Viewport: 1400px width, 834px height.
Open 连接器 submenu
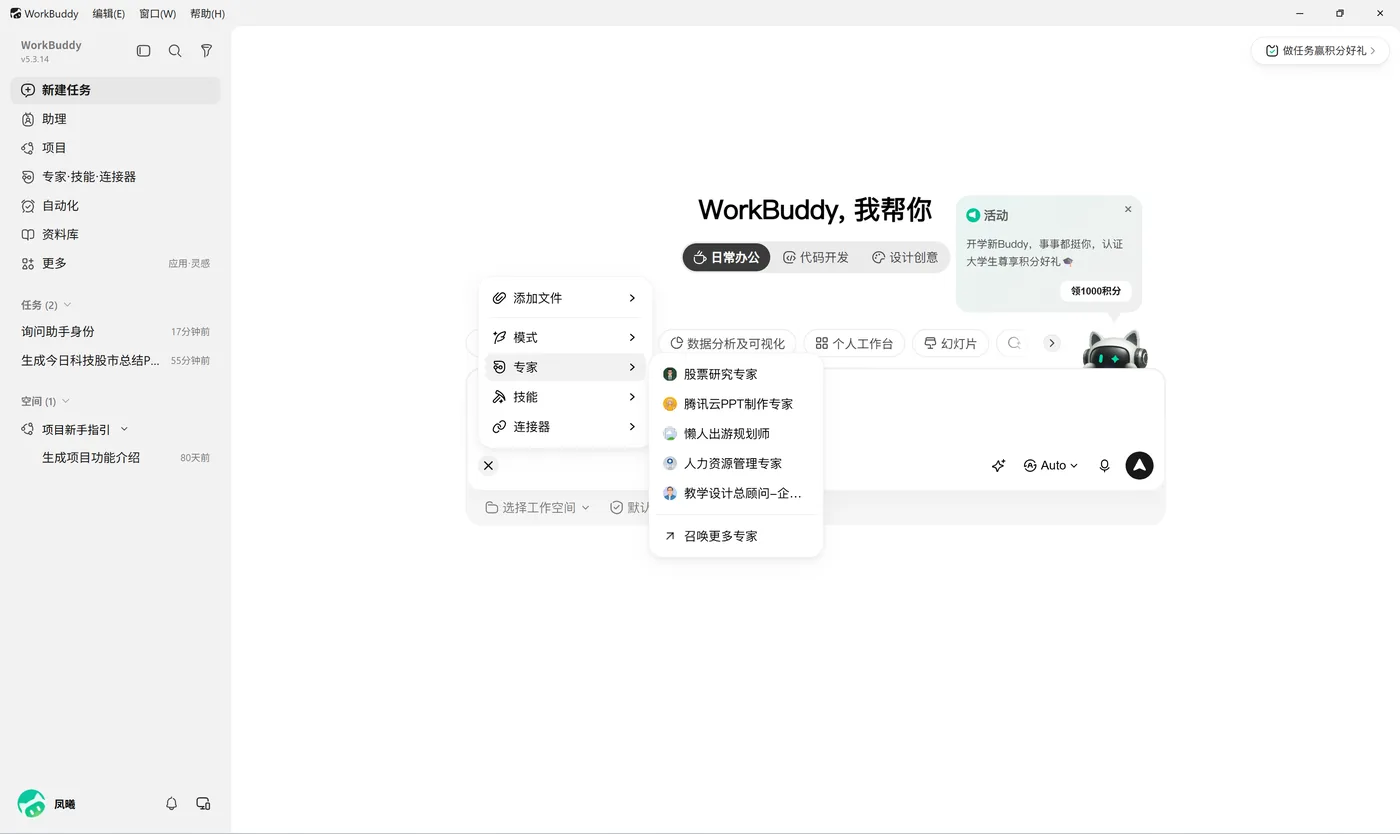[565, 427]
